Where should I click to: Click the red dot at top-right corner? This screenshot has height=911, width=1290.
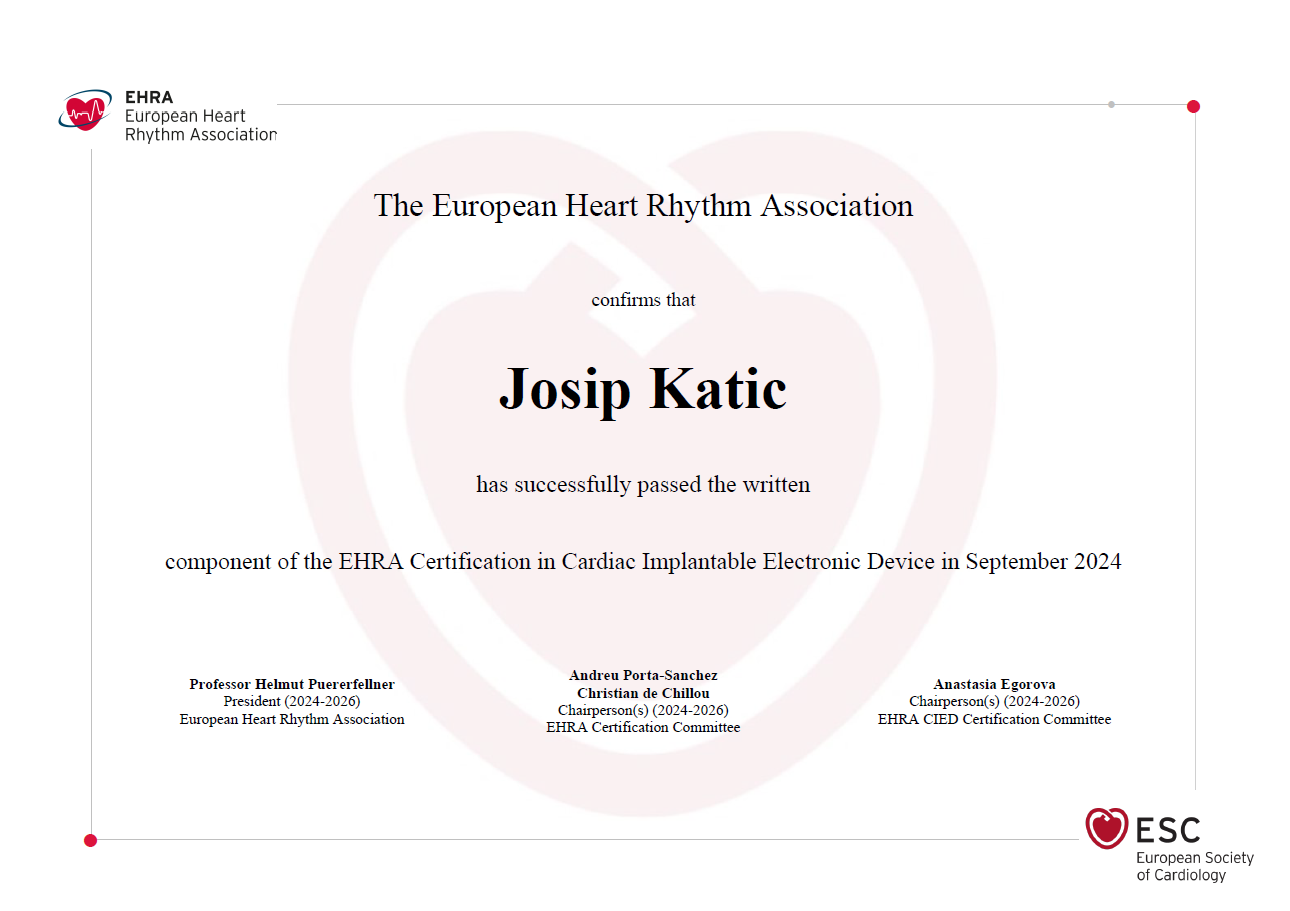[x=1193, y=106]
